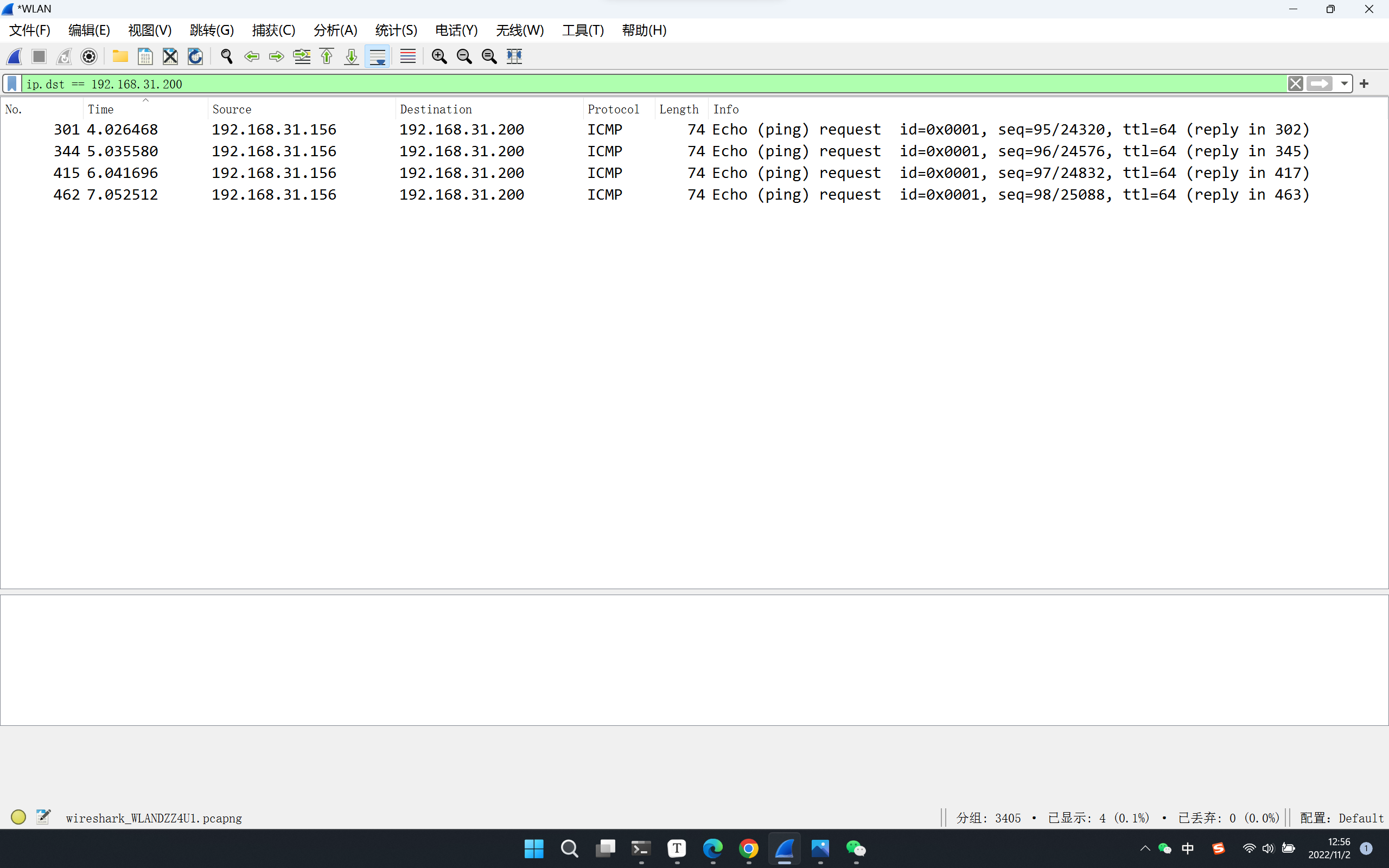Viewport: 1389px width, 868px height.
Task: Zoom out the main window text
Action: click(464, 56)
